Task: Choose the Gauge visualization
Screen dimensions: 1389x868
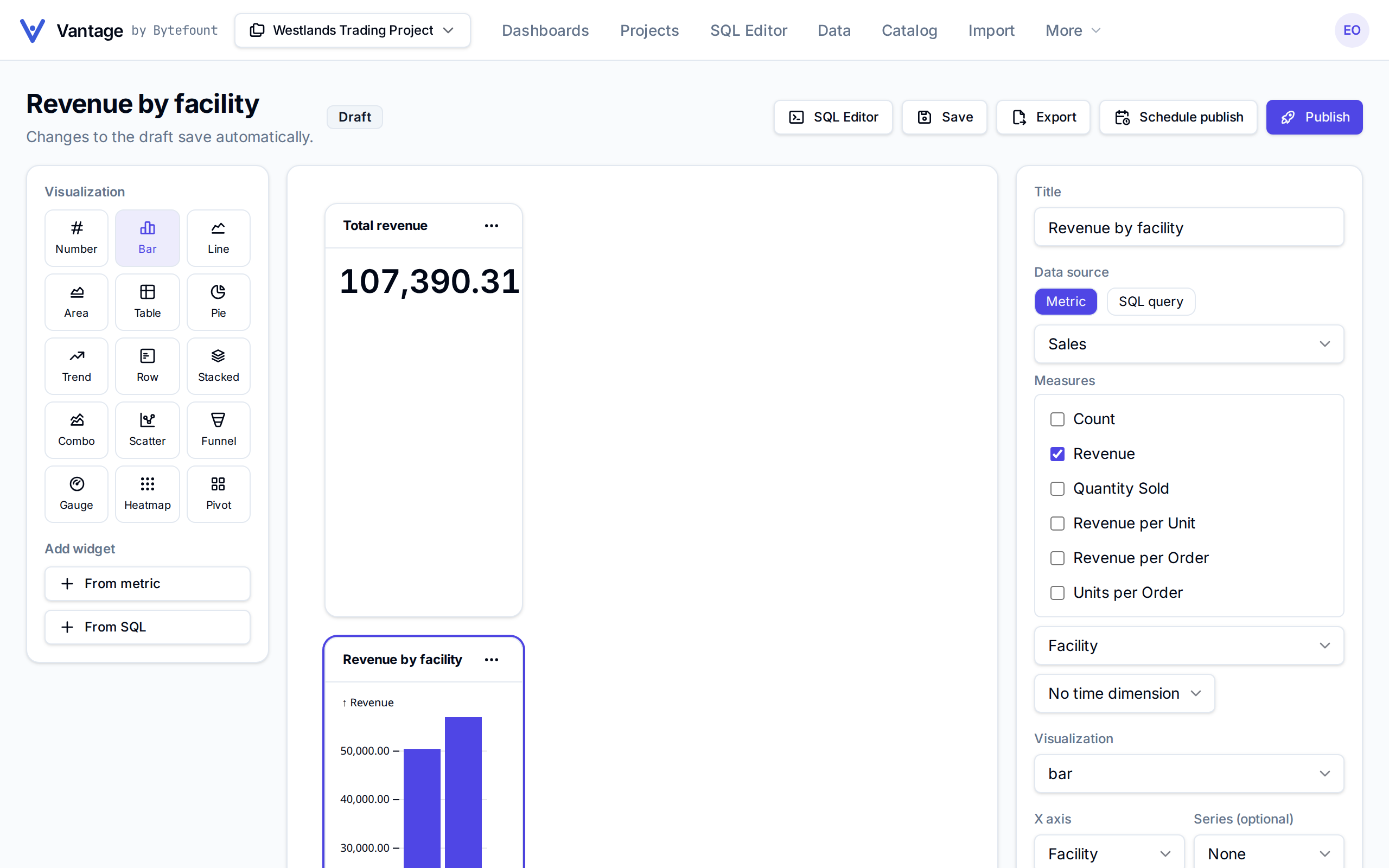Action: point(77,494)
